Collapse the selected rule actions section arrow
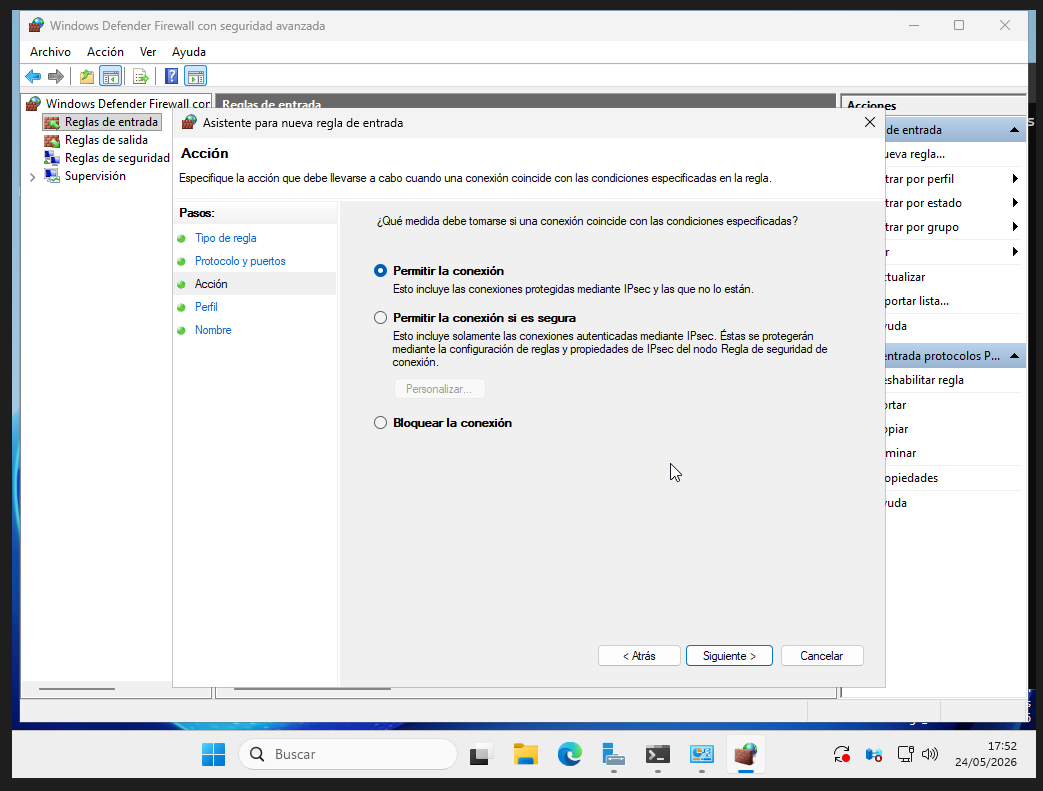The image size is (1043, 791). pyautogui.click(x=1014, y=356)
